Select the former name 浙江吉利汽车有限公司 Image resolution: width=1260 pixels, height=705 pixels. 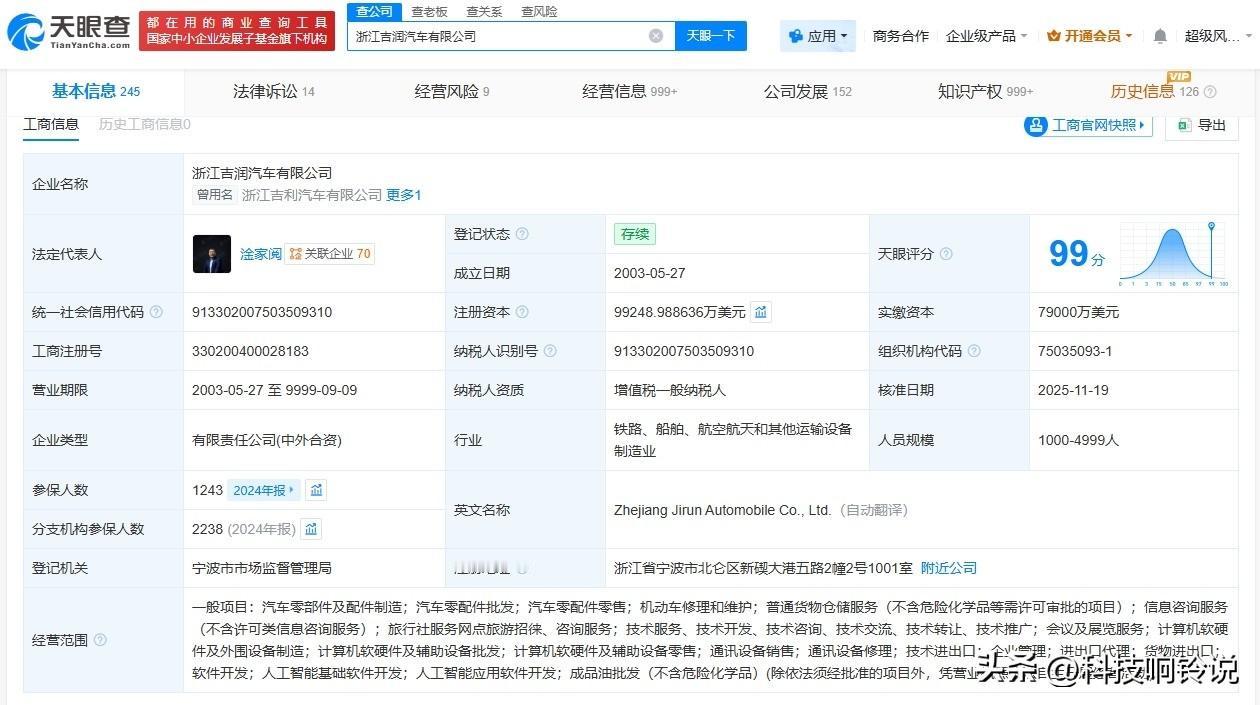(x=312, y=195)
